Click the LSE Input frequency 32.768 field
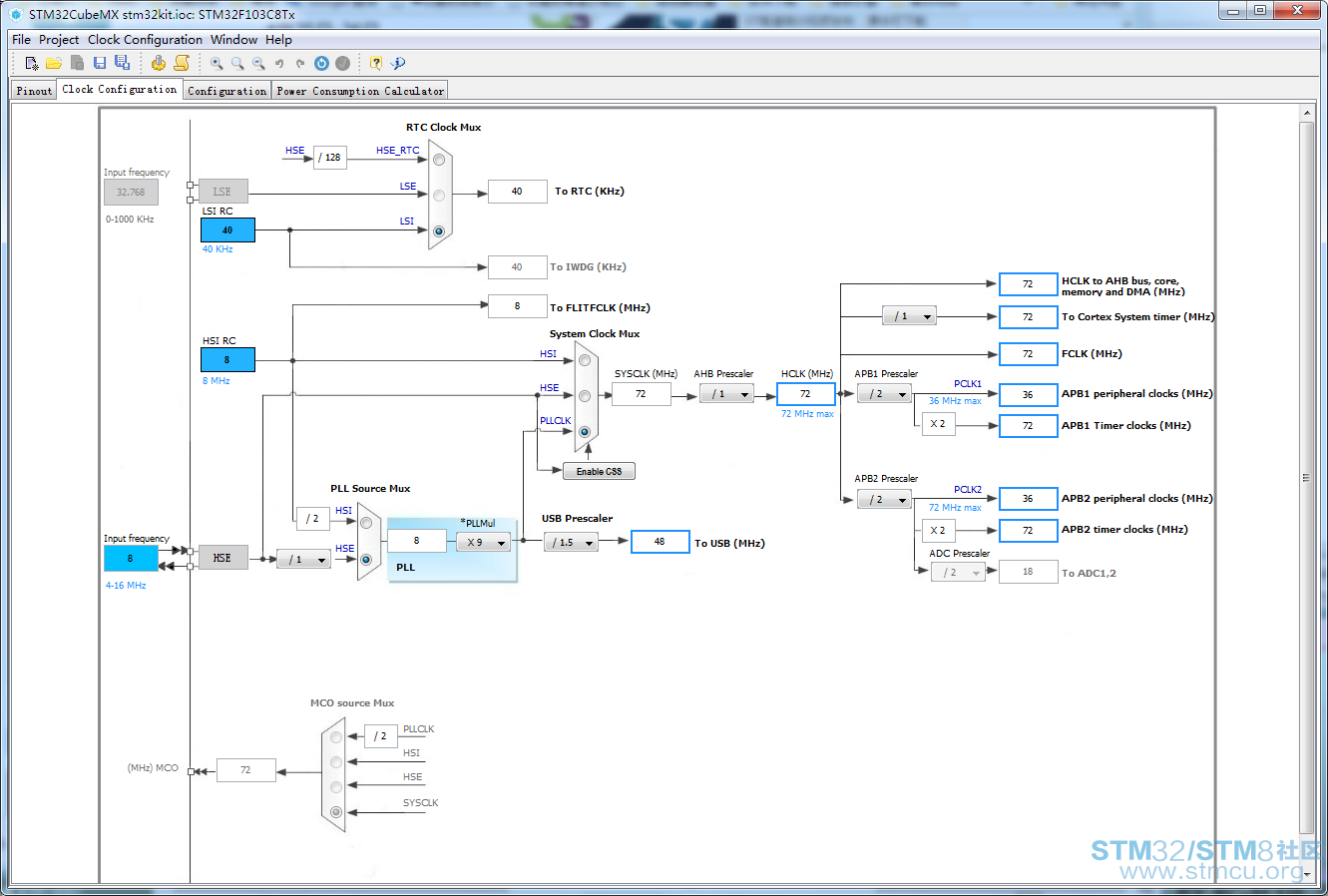Viewport: 1328px width, 896px height. [131, 192]
